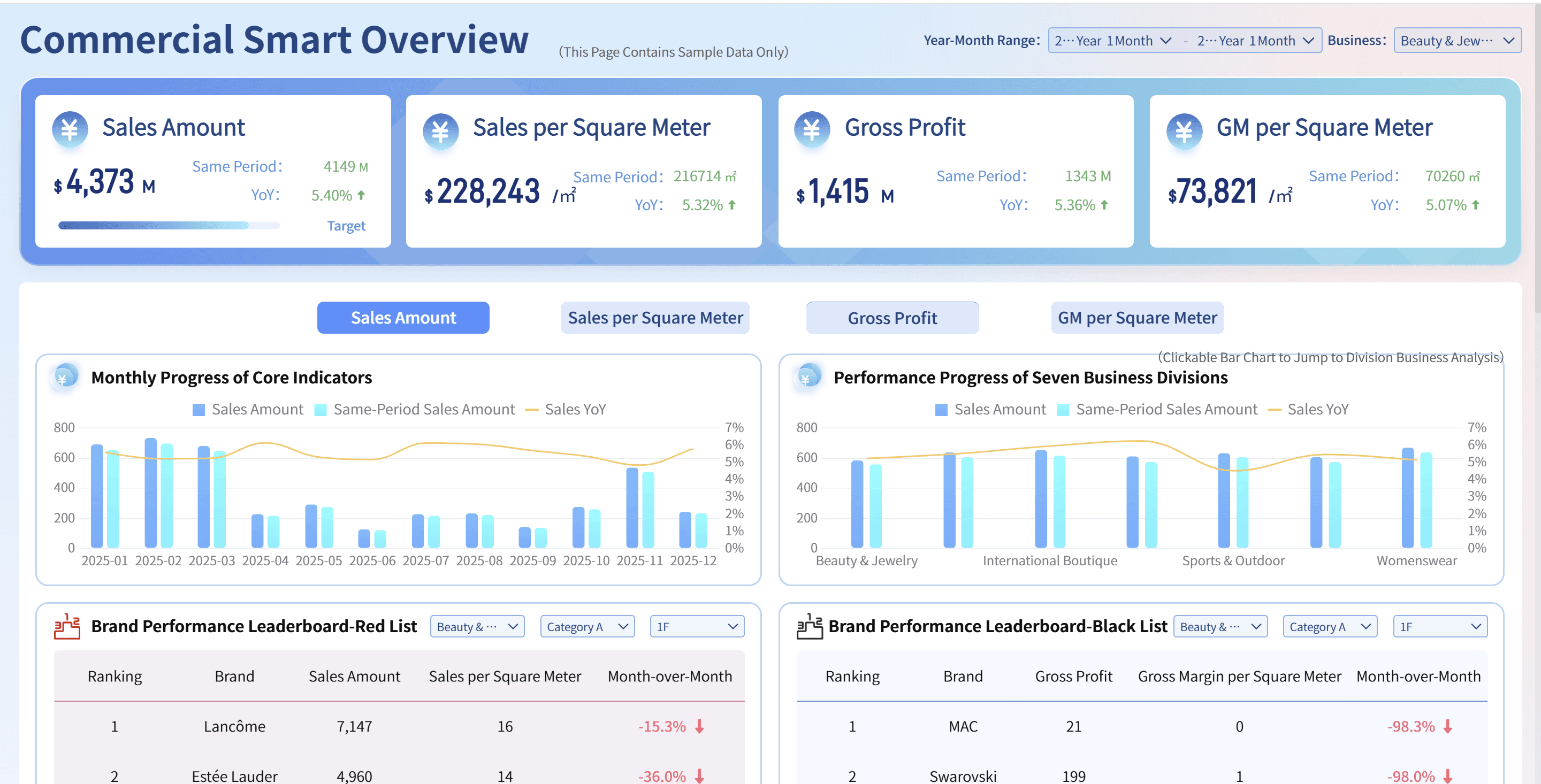Image resolution: width=1541 pixels, height=784 pixels.
Task: Click the icon next to Monthly Progress of Core Indicators
Action: pyautogui.click(x=65, y=376)
